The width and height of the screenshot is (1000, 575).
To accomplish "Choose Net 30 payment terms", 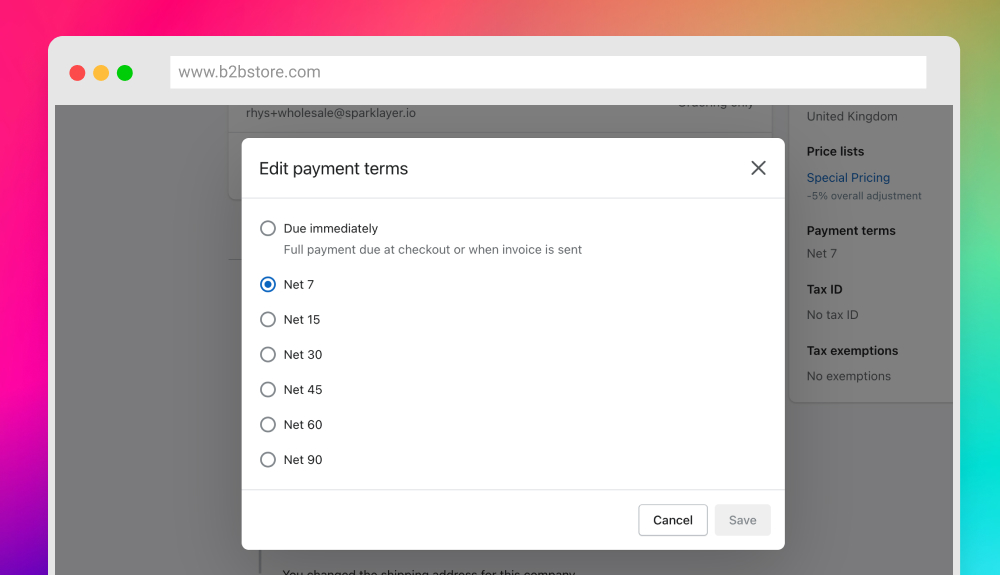I will [x=268, y=354].
